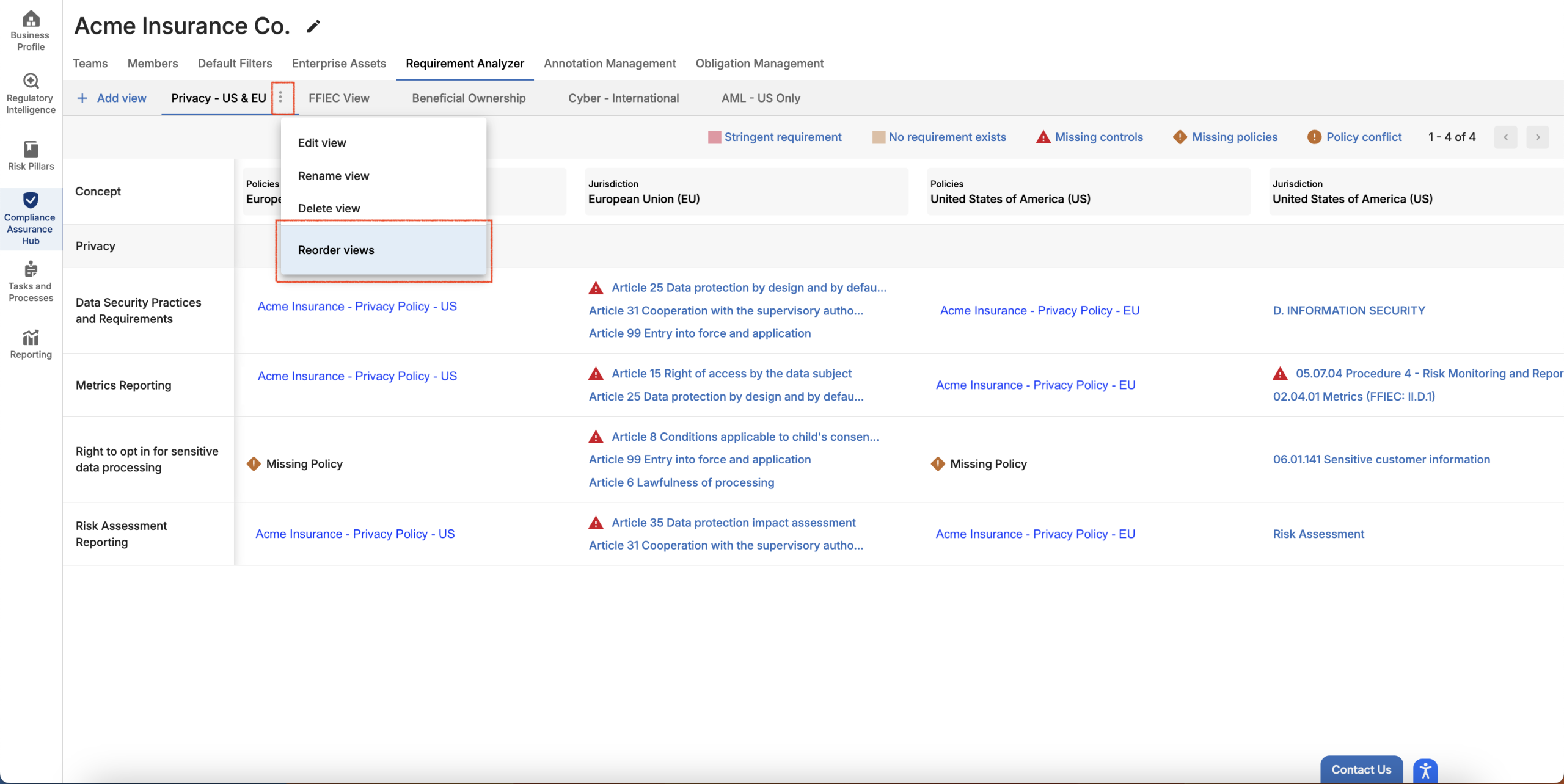Open Article 6 Lawfulness of processing link
1564x784 pixels.
[x=681, y=482]
